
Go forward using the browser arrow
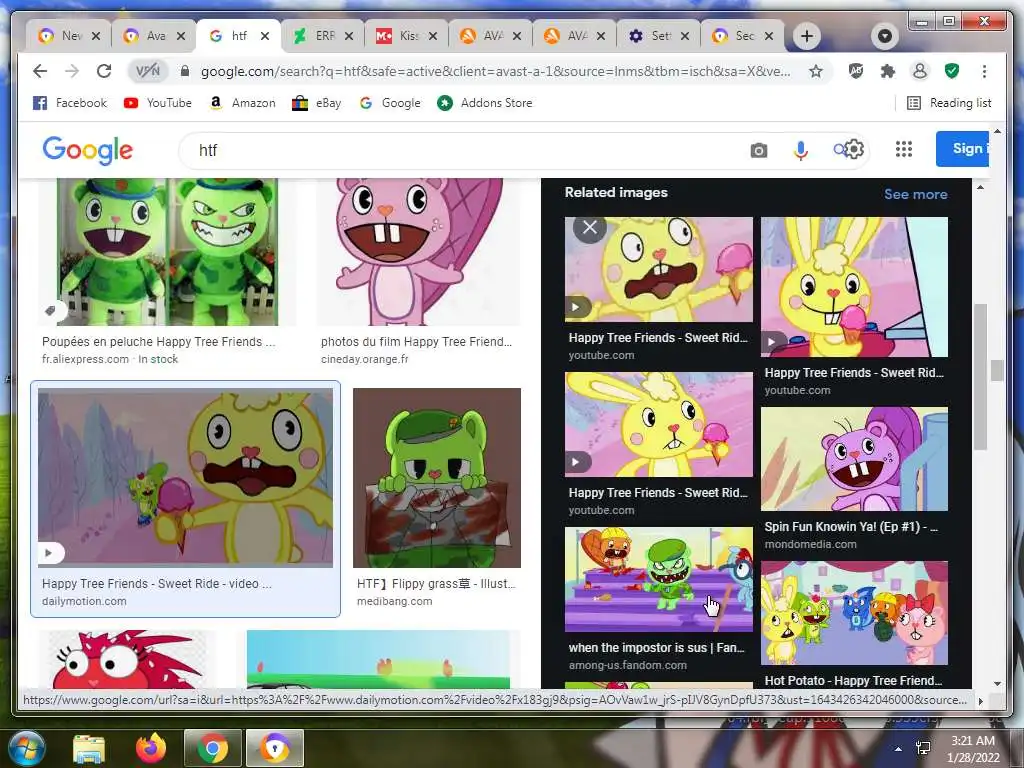point(72,71)
